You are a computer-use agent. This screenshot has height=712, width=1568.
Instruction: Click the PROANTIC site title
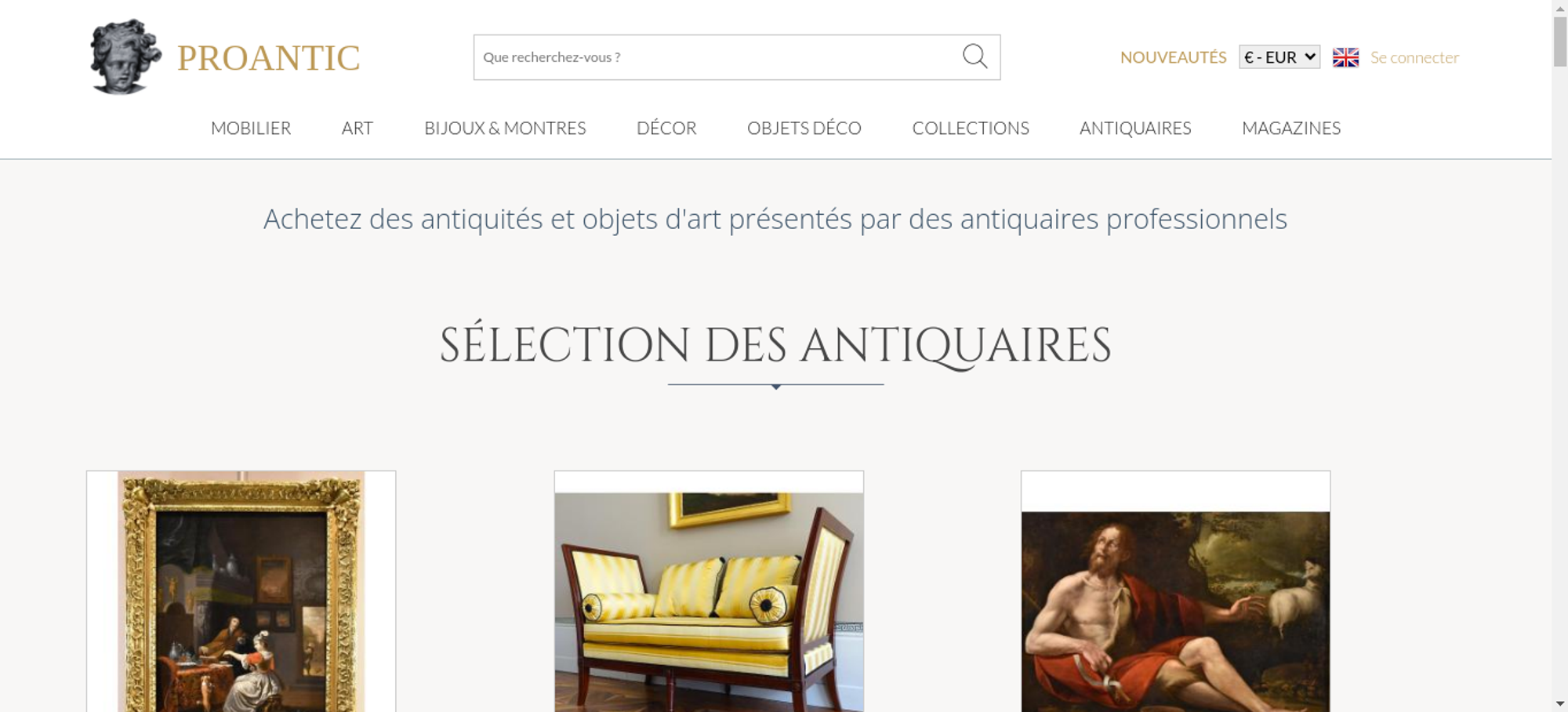[269, 58]
